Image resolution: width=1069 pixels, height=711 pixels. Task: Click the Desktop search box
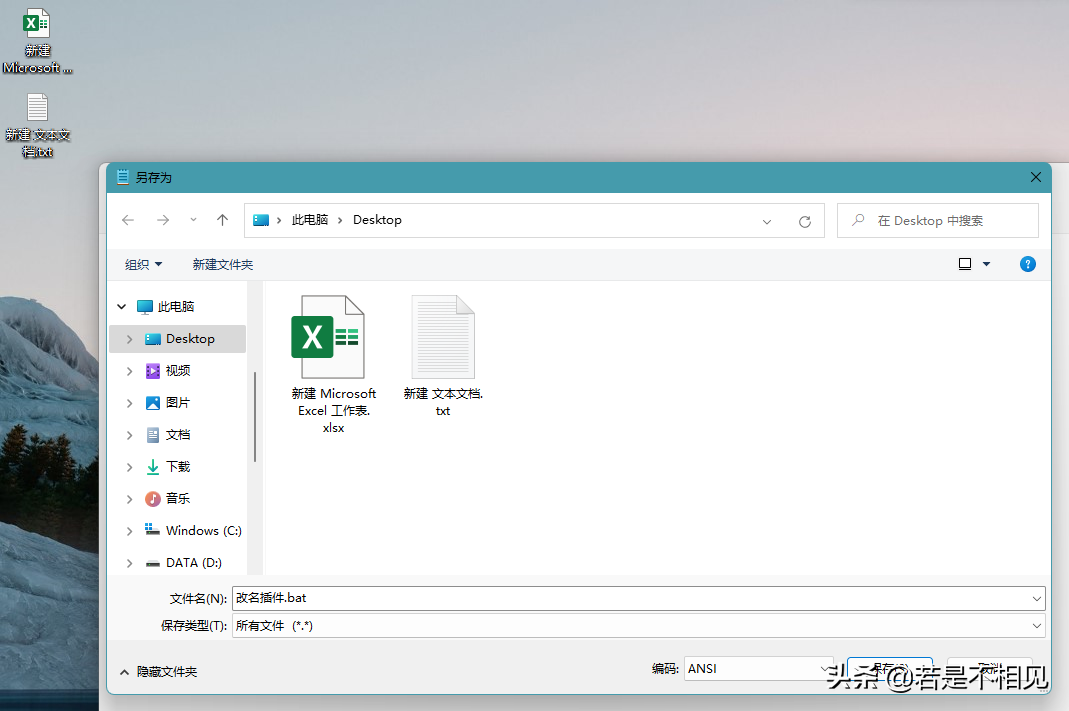(x=937, y=220)
